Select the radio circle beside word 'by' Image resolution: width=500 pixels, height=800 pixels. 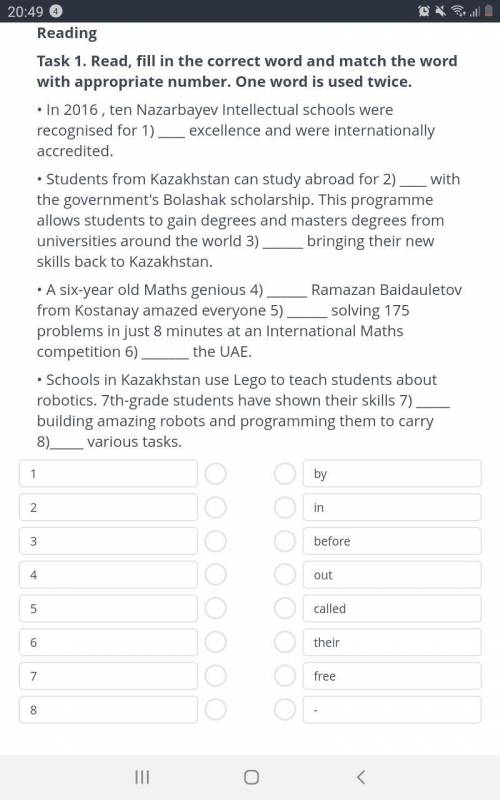(x=285, y=473)
